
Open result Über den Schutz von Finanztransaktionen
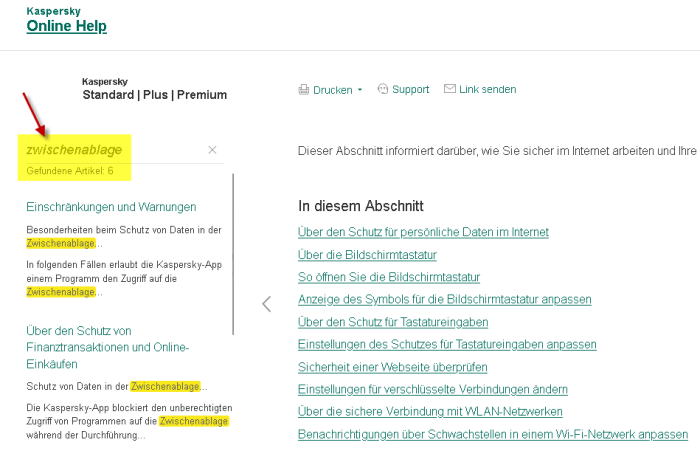108,347
